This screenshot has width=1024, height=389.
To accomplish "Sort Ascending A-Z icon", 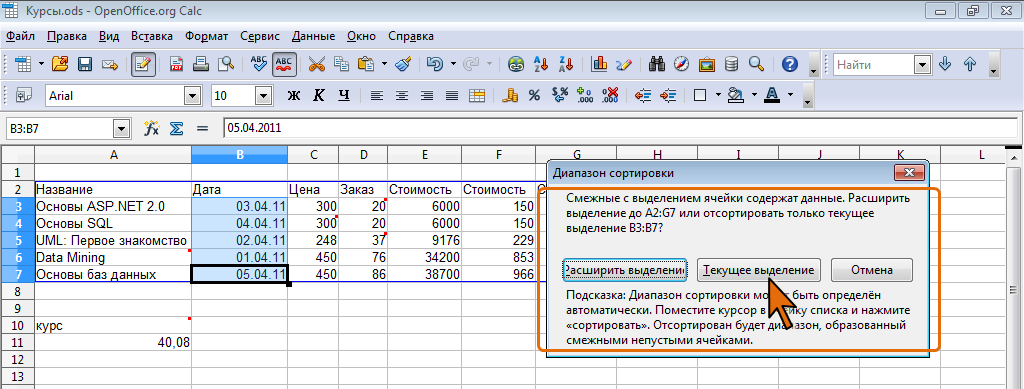I will [541, 64].
